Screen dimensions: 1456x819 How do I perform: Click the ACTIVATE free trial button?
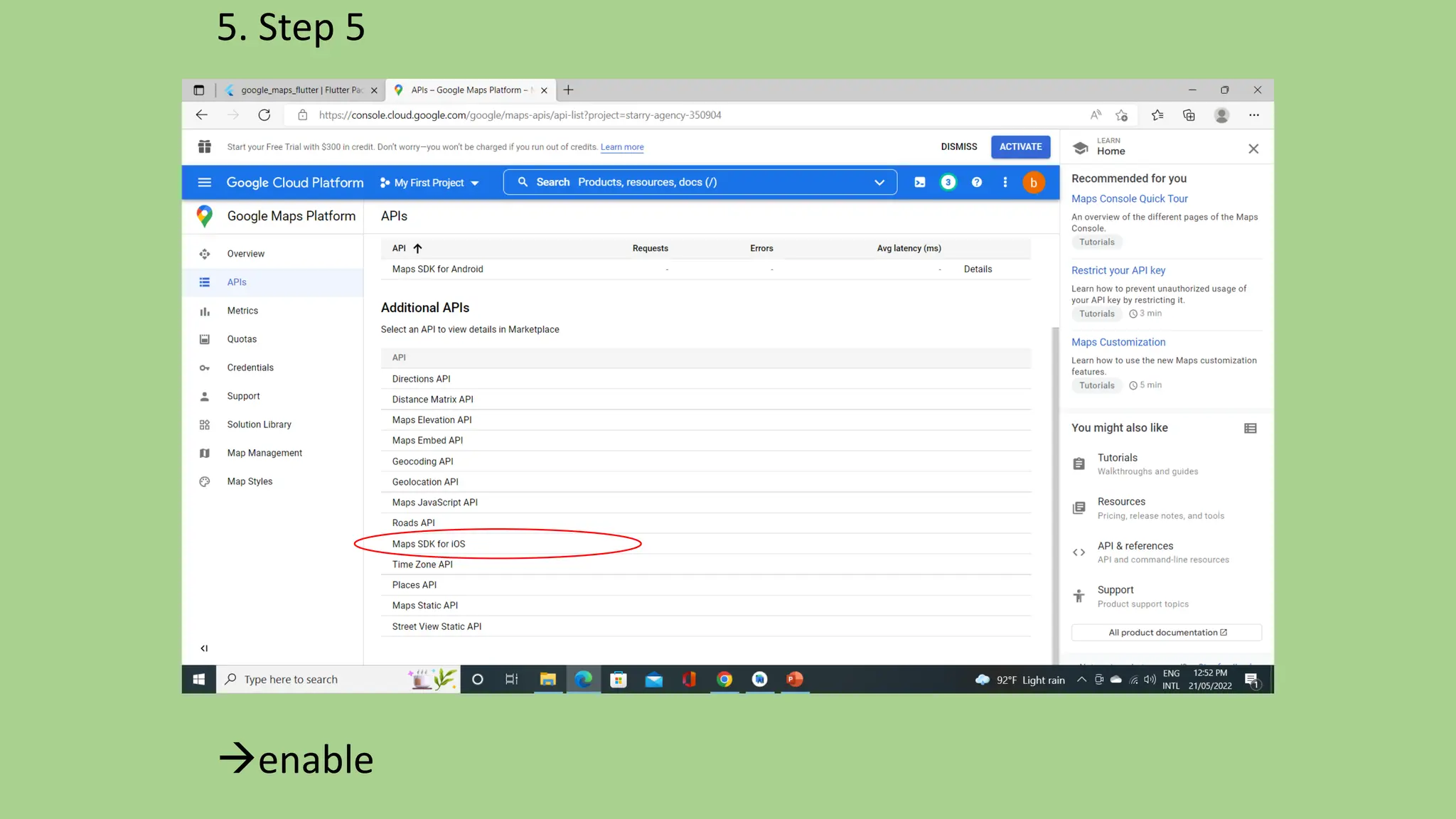tap(1020, 146)
